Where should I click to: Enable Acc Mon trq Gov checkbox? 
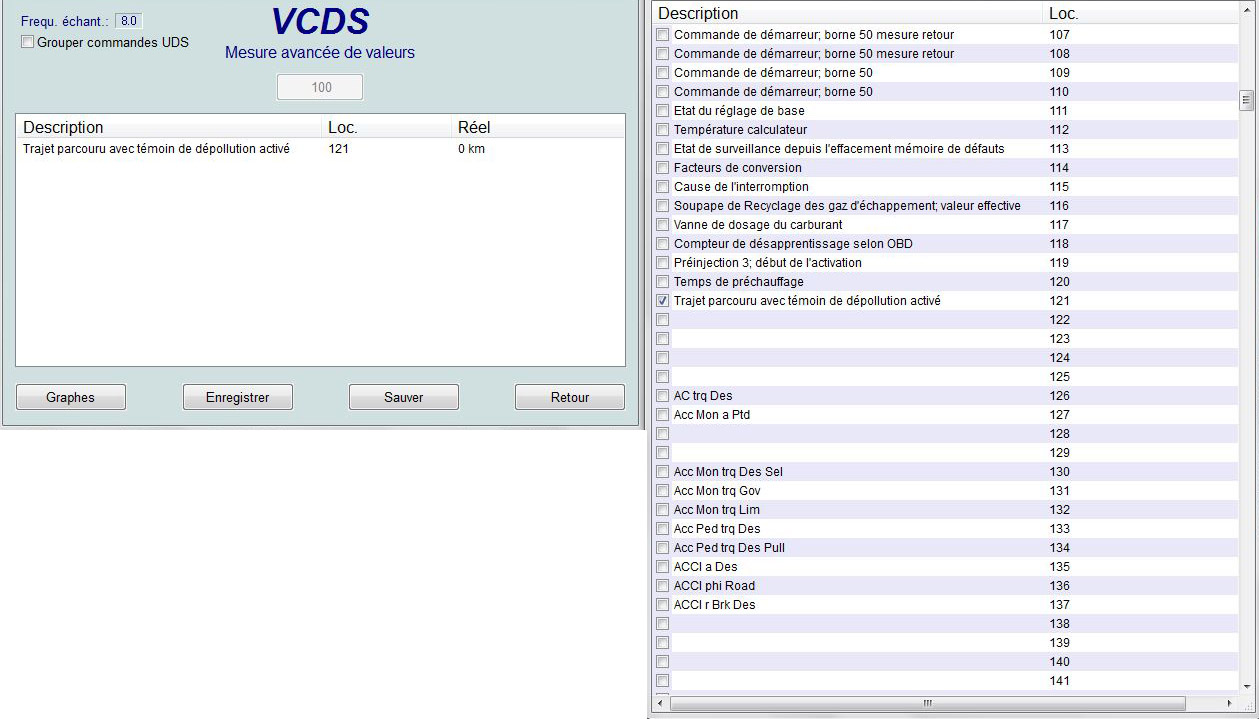(662, 490)
